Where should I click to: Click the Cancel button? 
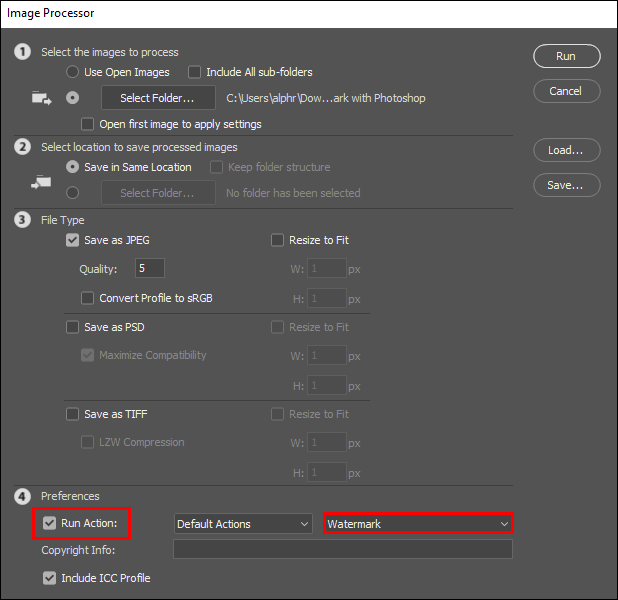(x=566, y=91)
